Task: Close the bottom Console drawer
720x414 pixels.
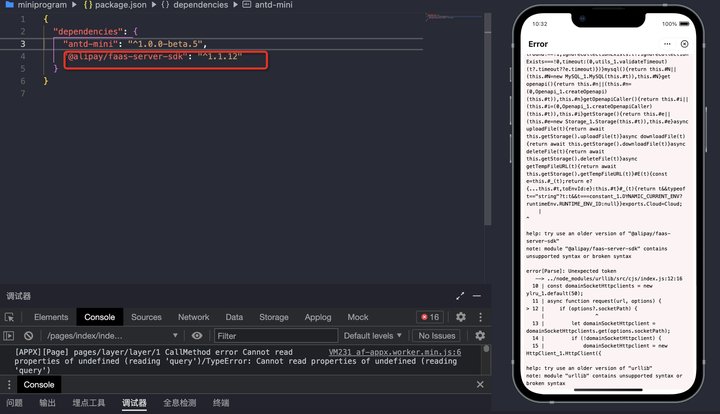Action: tap(480, 385)
